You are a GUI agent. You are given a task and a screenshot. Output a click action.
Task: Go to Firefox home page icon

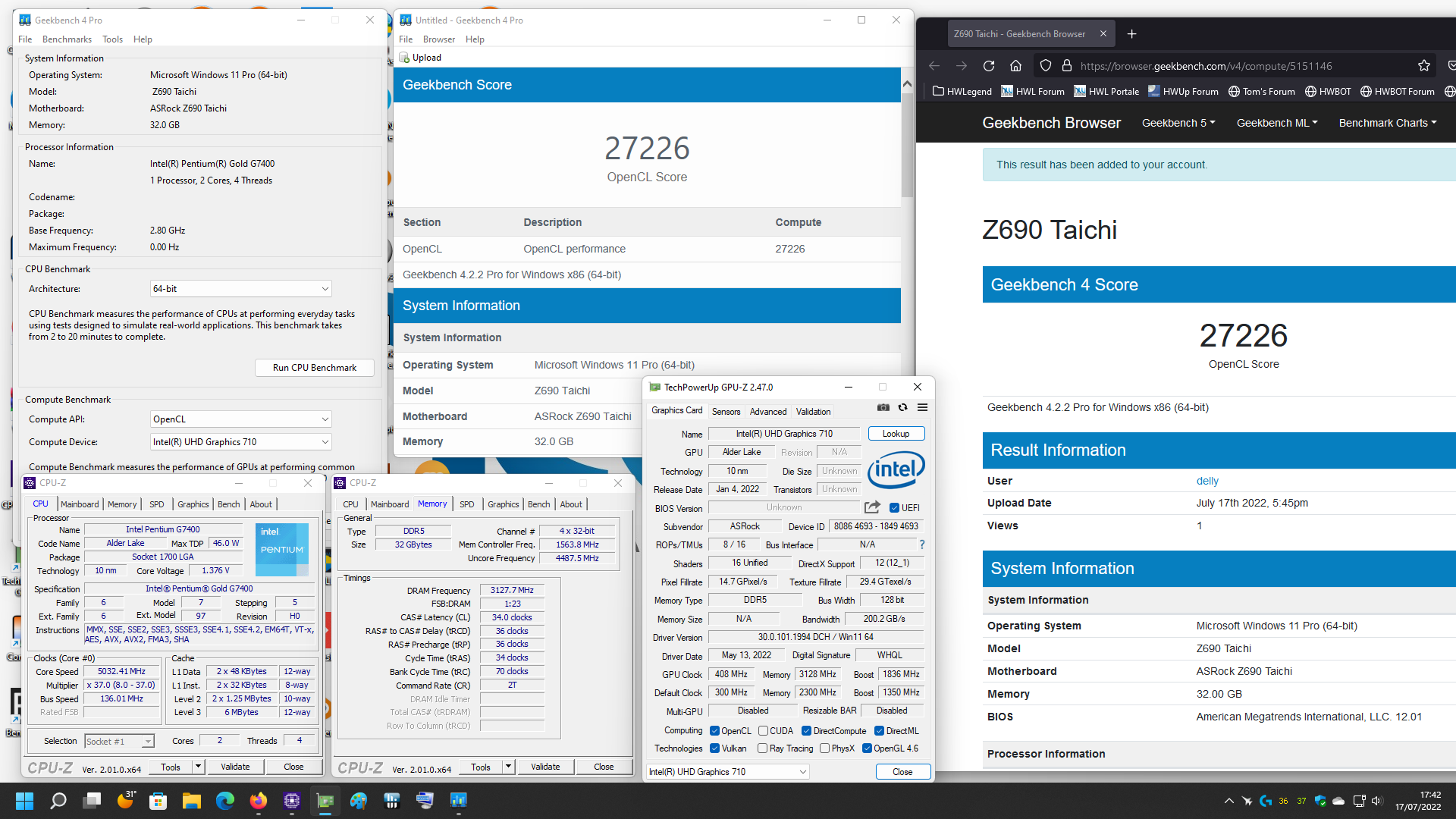[x=1016, y=66]
